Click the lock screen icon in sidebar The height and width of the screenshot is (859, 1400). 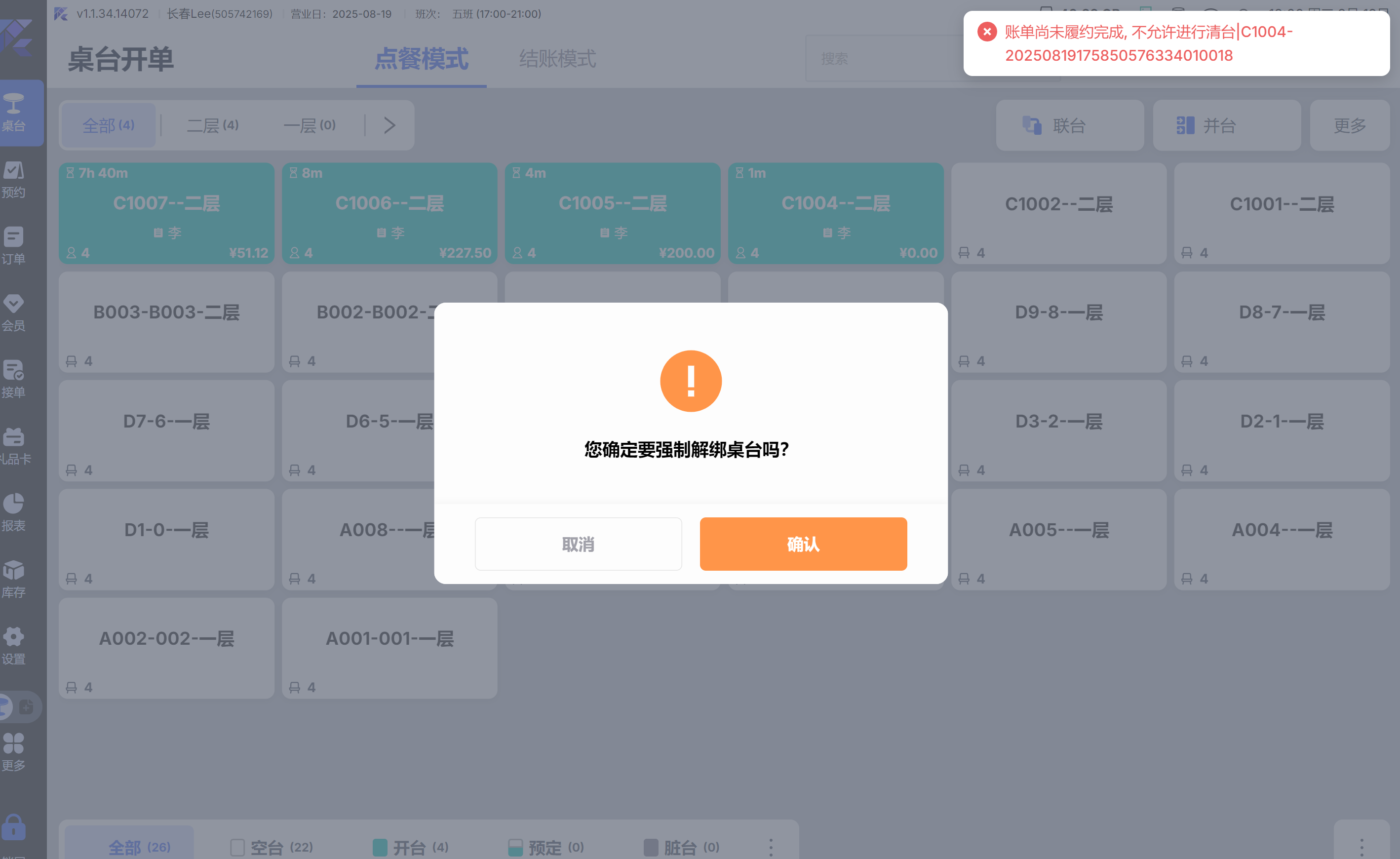coord(14,828)
